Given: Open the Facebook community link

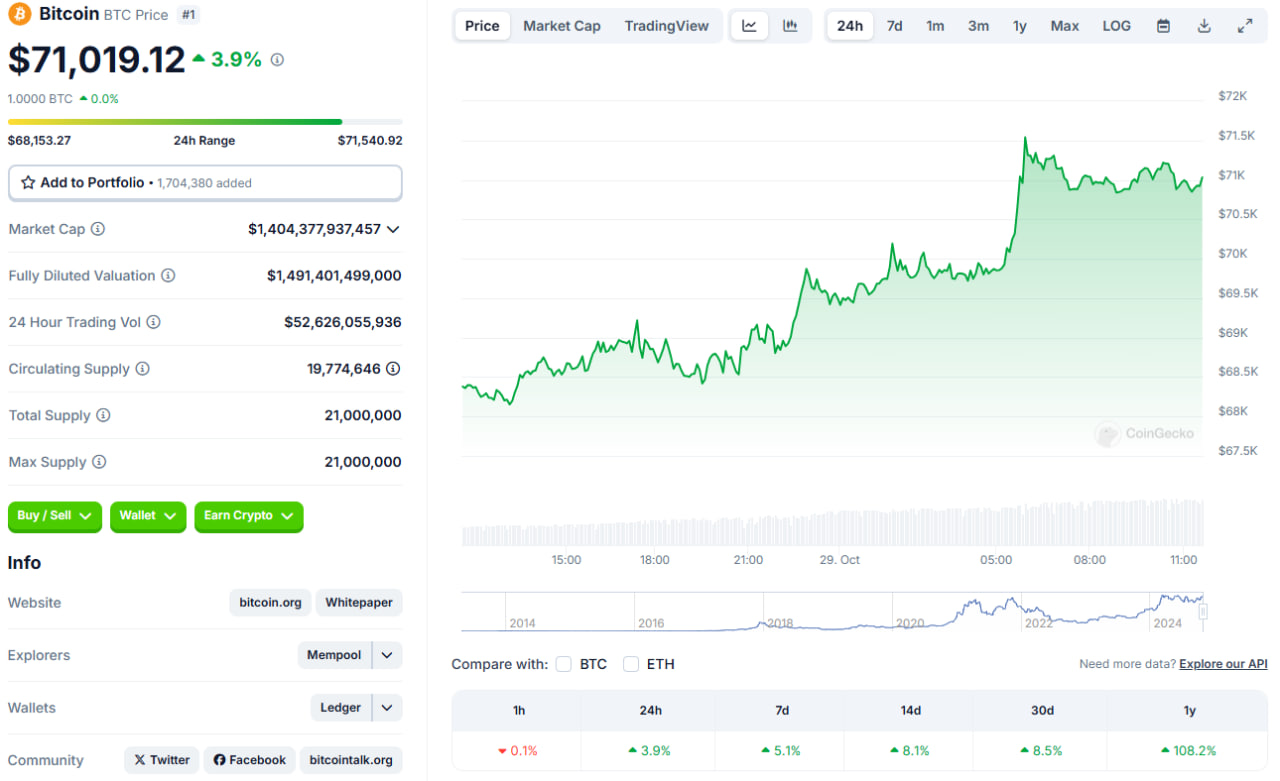Looking at the screenshot, I should 250,760.
